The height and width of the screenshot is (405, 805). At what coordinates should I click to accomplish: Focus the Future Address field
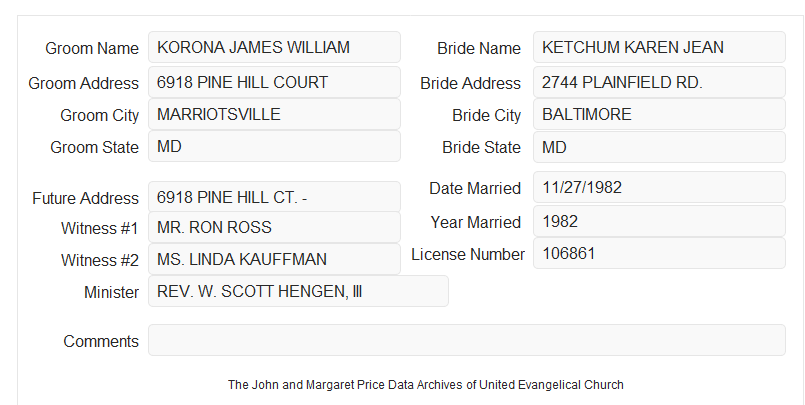tap(274, 197)
